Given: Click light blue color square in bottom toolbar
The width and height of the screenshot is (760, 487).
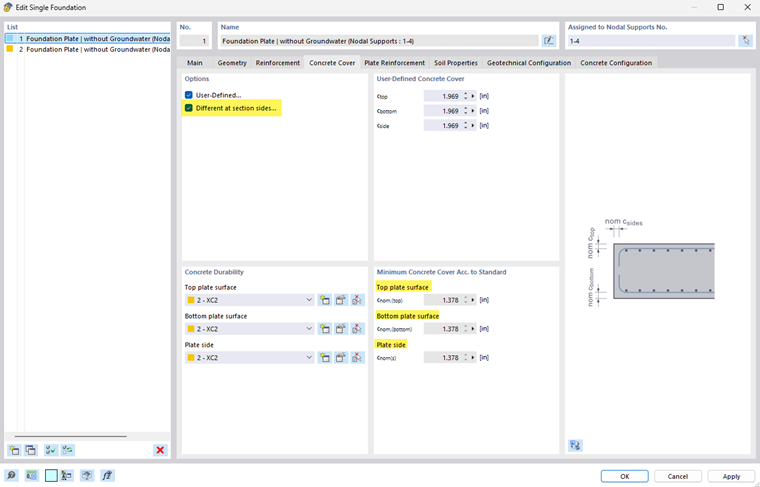Looking at the screenshot, I should [x=51, y=476].
